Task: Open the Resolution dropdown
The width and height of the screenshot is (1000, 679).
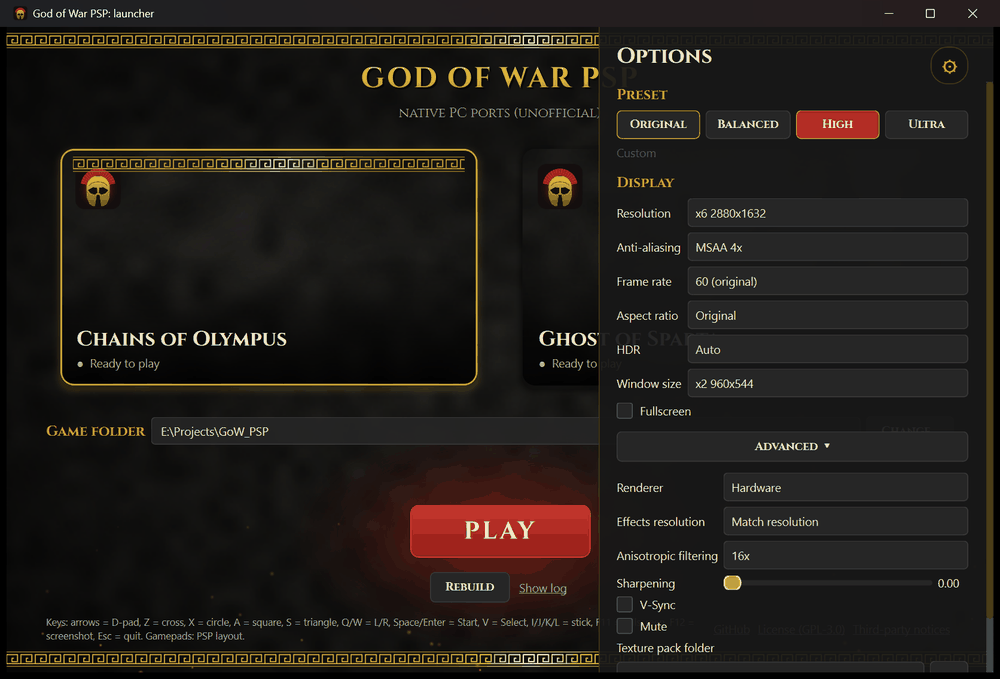Action: (827, 213)
